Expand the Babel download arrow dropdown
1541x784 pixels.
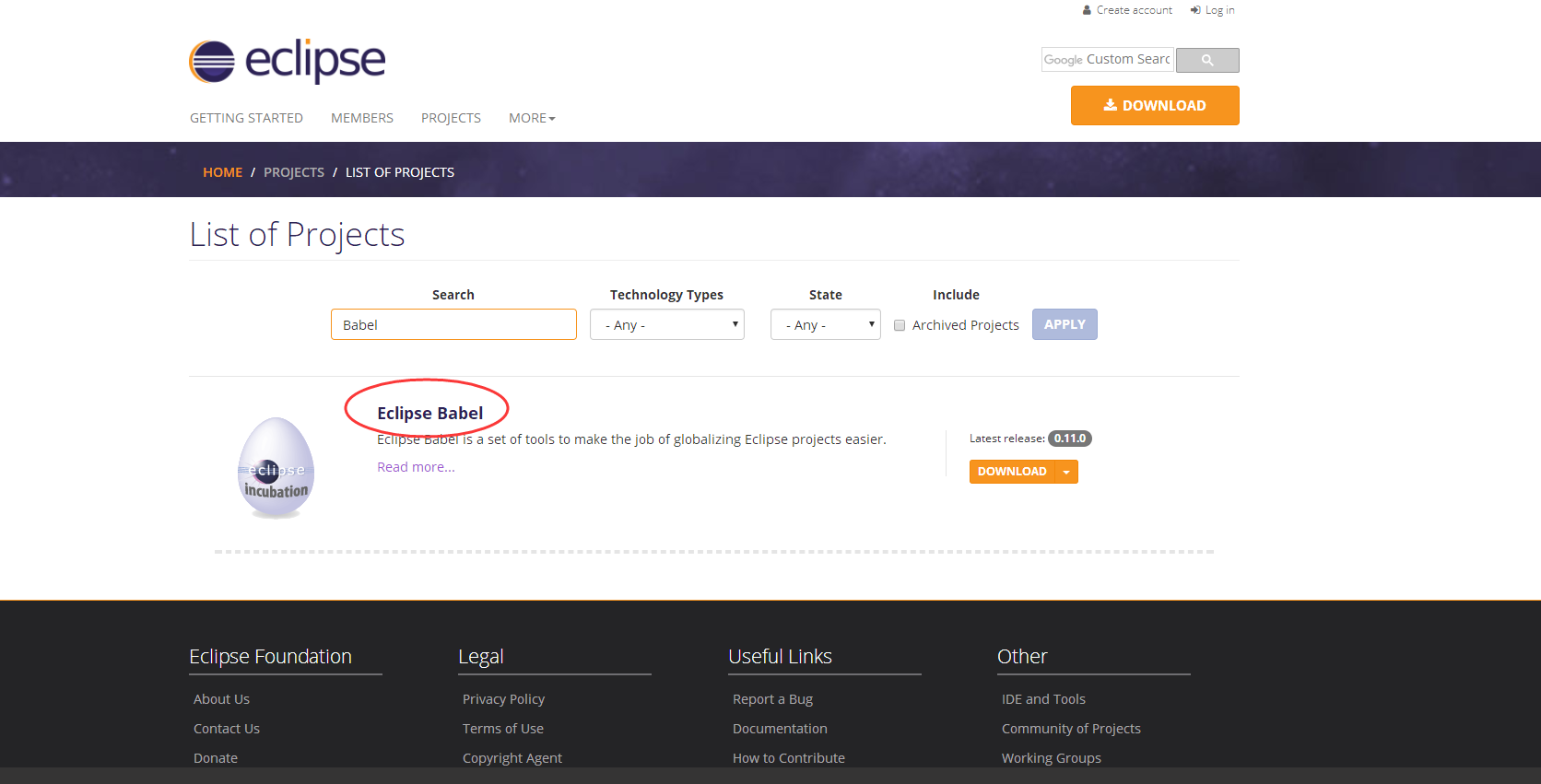tap(1066, 472)
